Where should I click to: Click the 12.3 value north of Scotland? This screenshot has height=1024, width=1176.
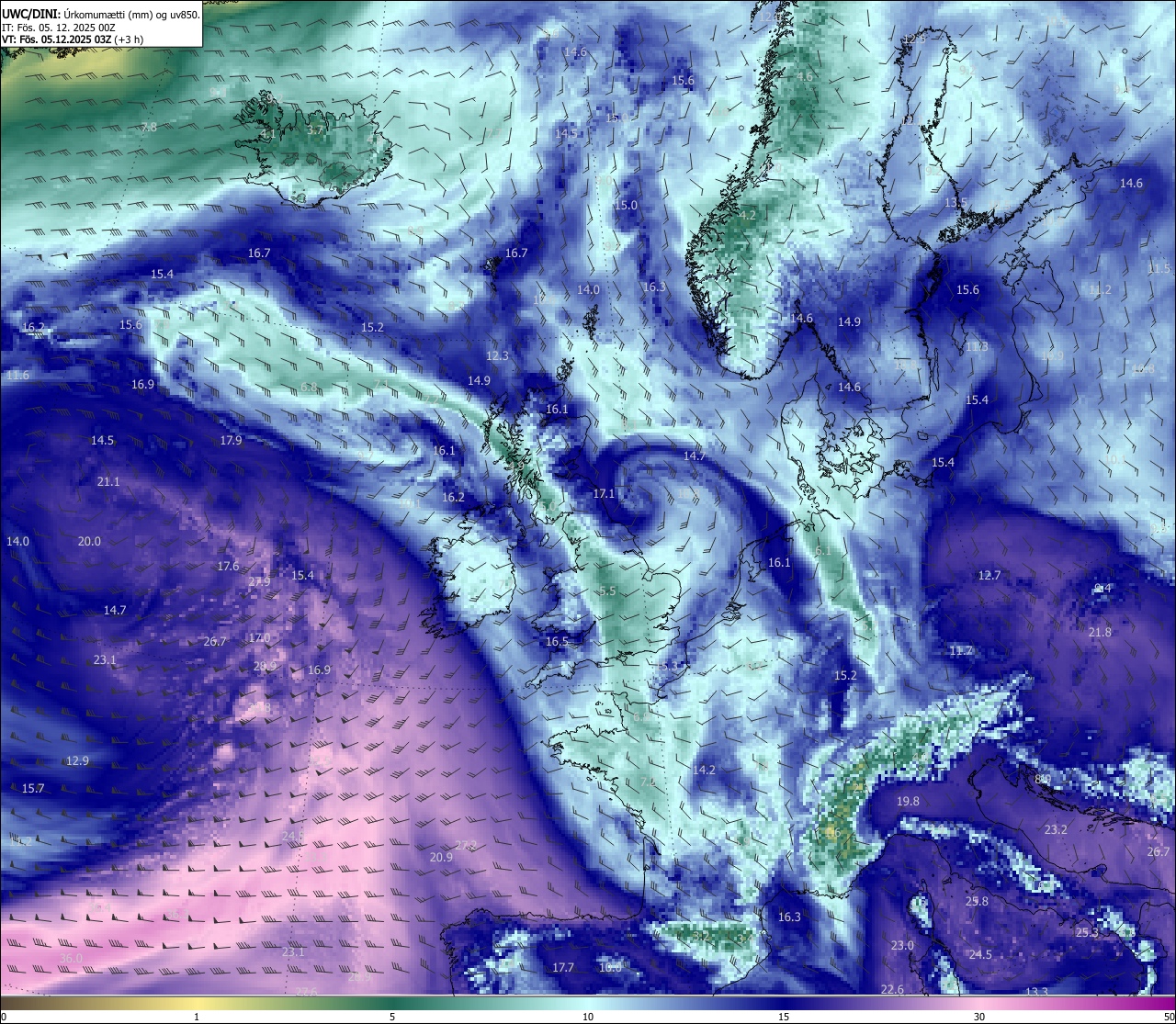[497, 356]
